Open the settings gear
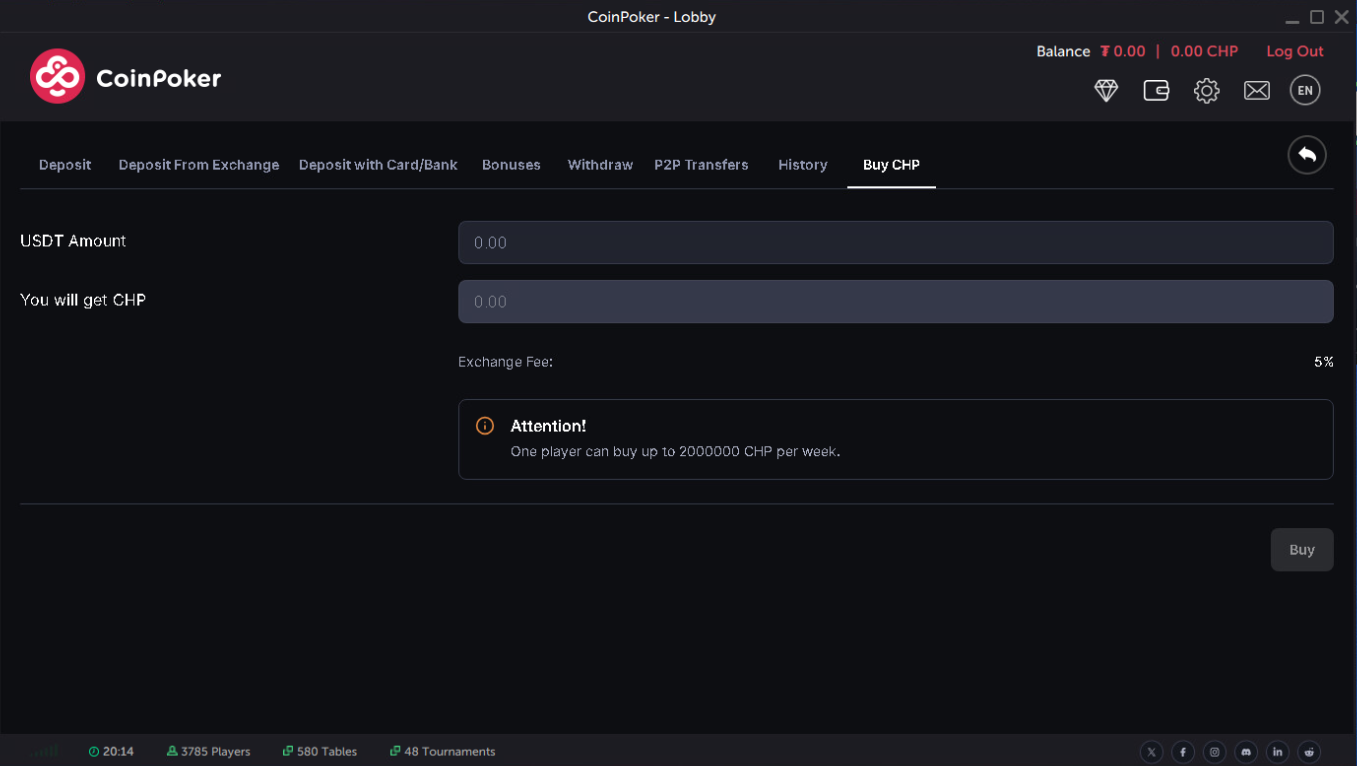Viewport: 1357px width, 766px height. click(x=1207, y=90)
